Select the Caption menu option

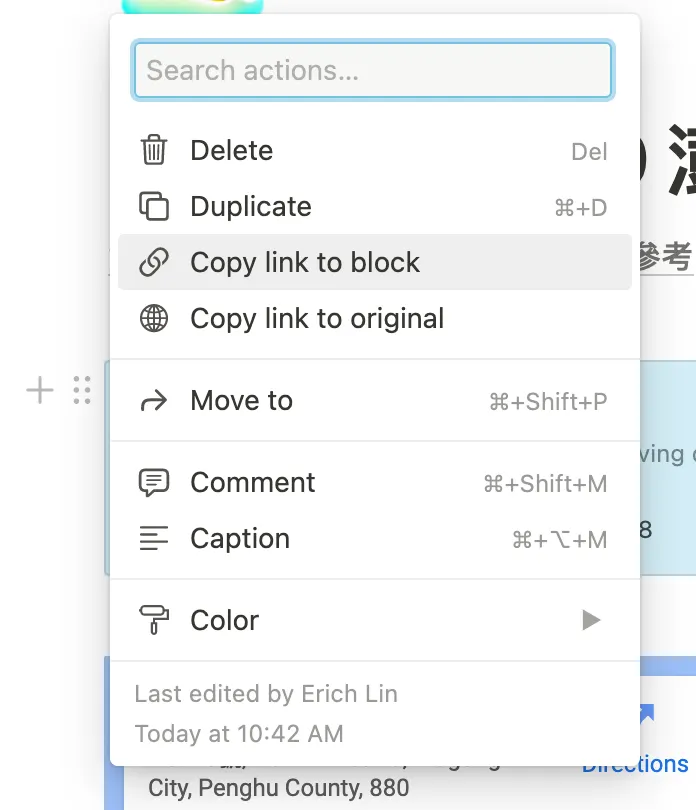click(240, 539)
